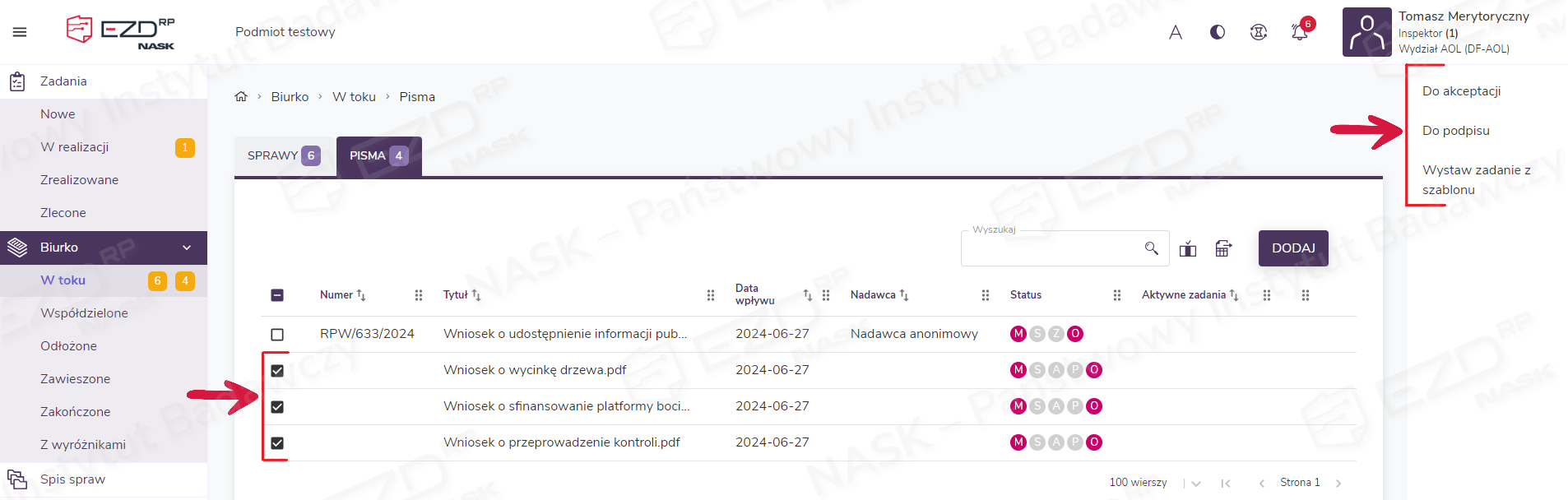Click the user avatar icon
Viewport: 1568px width, 500px height.
click(x=1366, y=33)
